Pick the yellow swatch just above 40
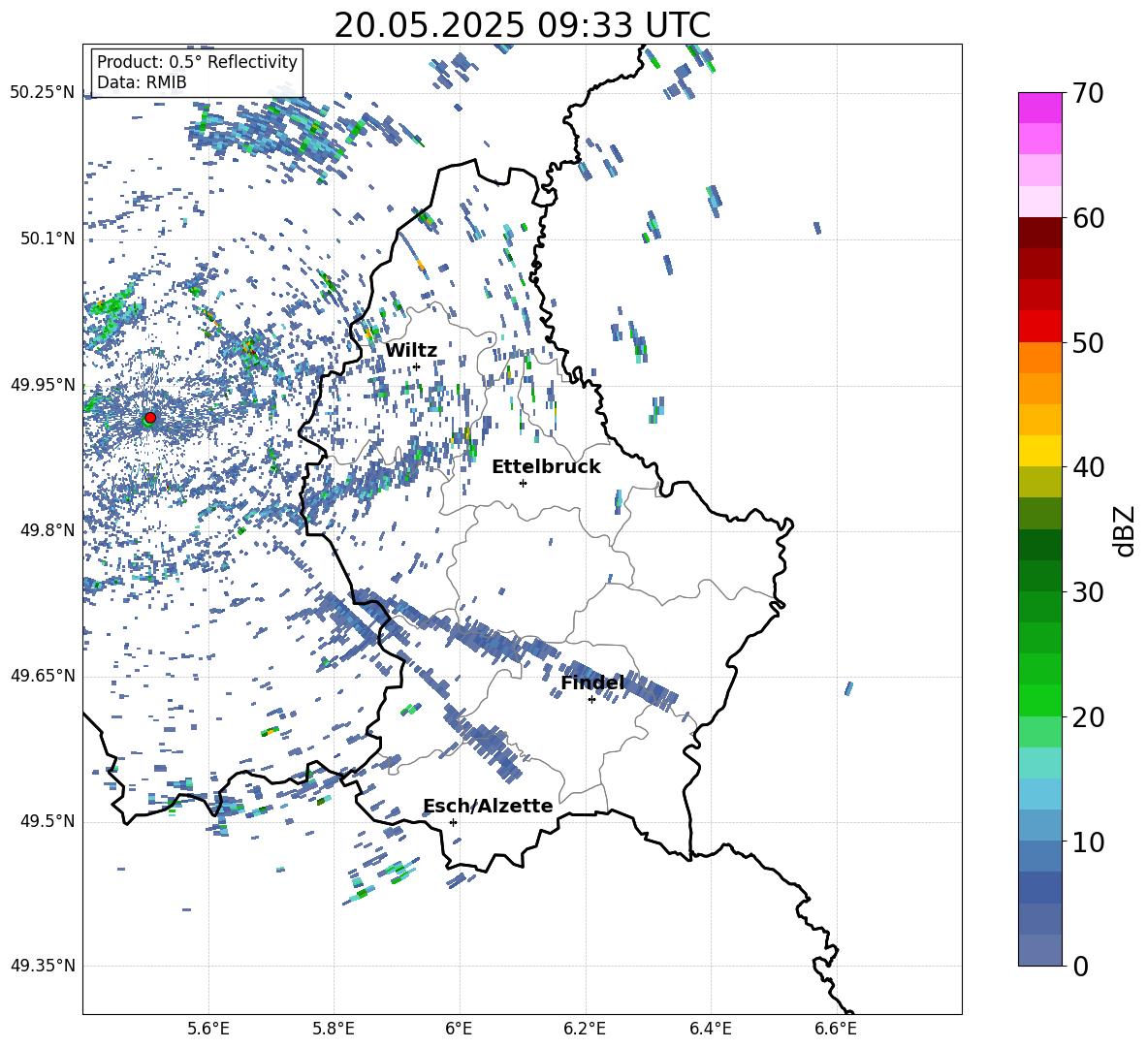 pyautogui.click(x=1039, y=451)
